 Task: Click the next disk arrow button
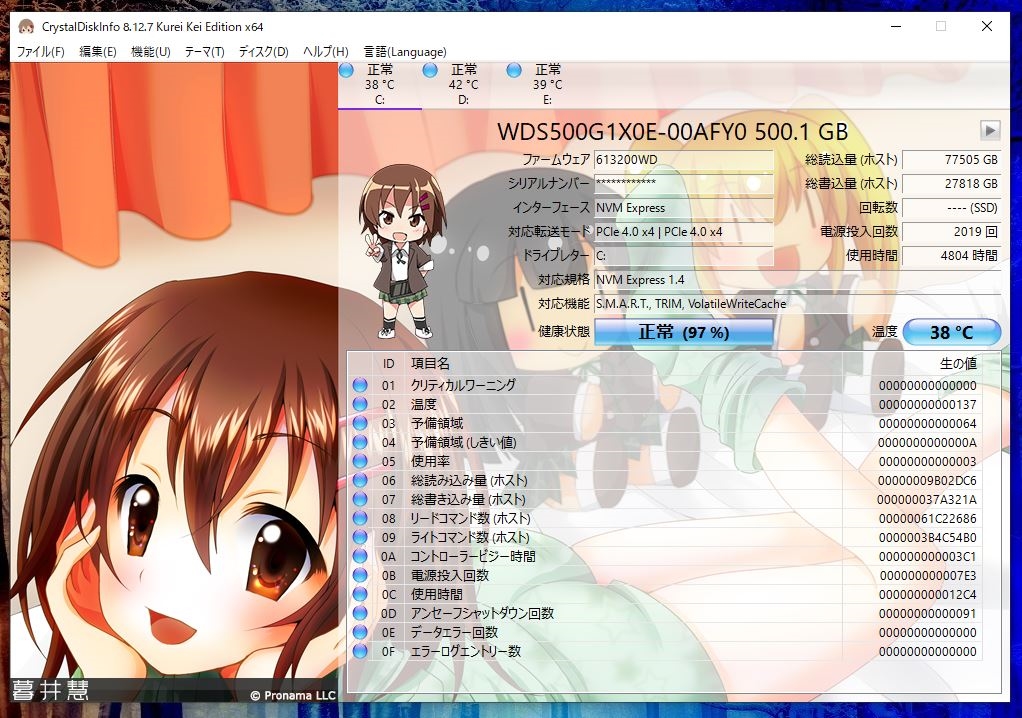(x=990, y=130)
